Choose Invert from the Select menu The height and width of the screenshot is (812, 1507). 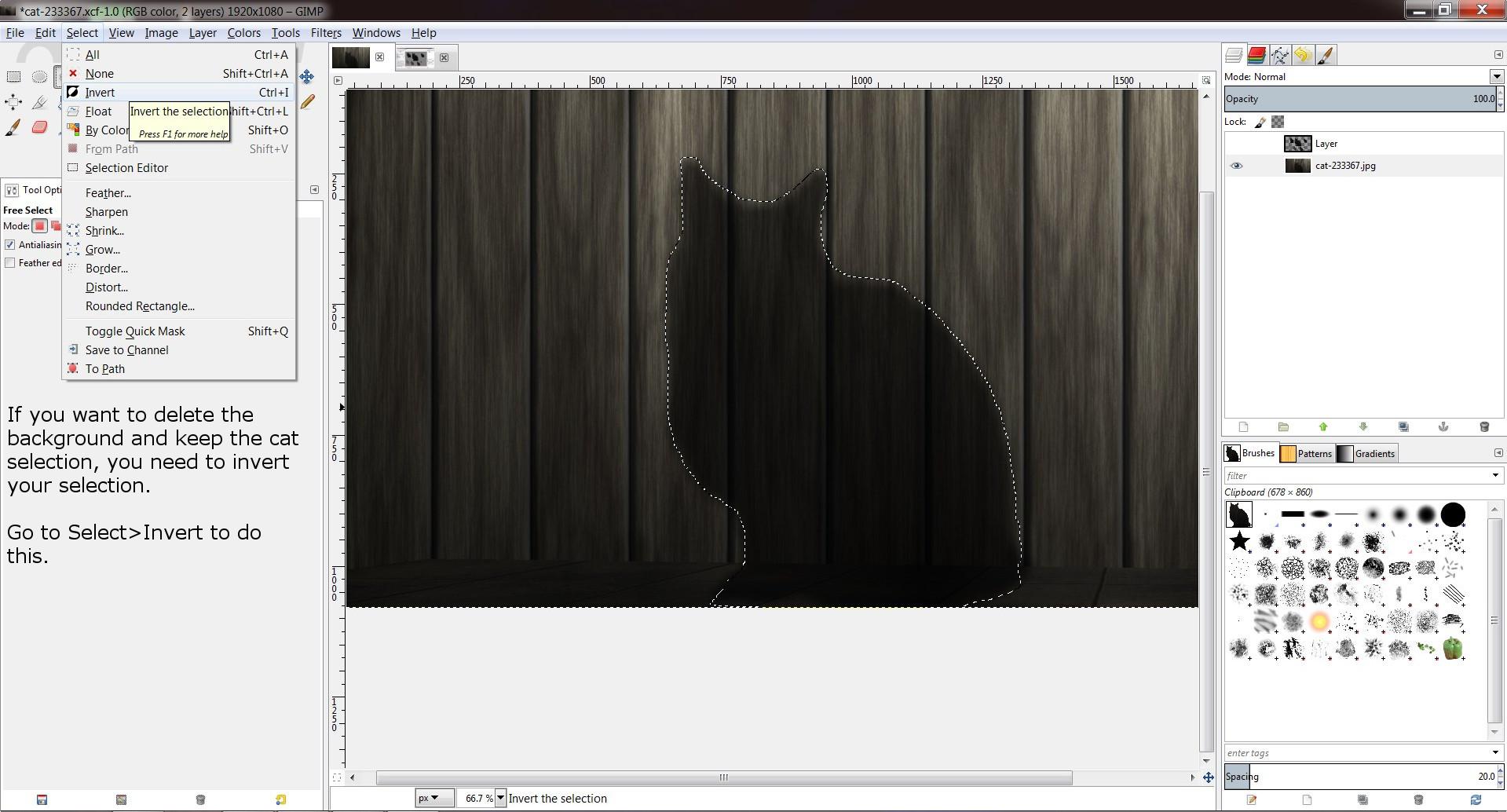click(179, 93)
